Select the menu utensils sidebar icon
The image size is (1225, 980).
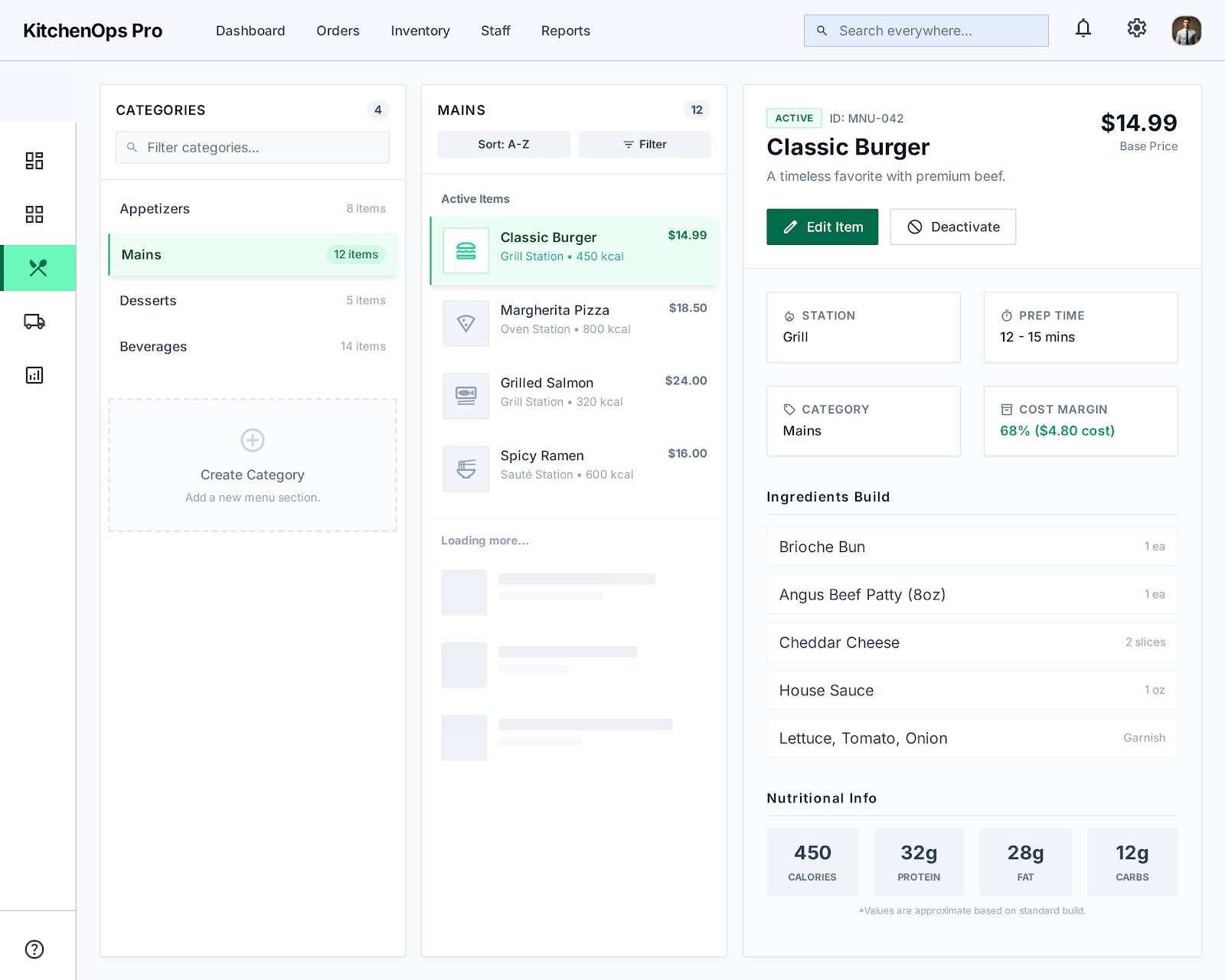point(38,268)
